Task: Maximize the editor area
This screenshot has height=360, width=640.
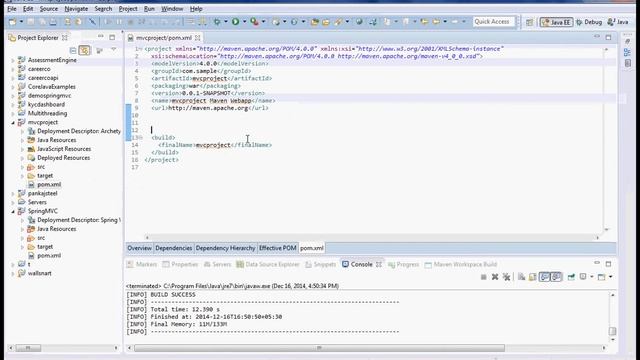Action: [x=608, y=37]
